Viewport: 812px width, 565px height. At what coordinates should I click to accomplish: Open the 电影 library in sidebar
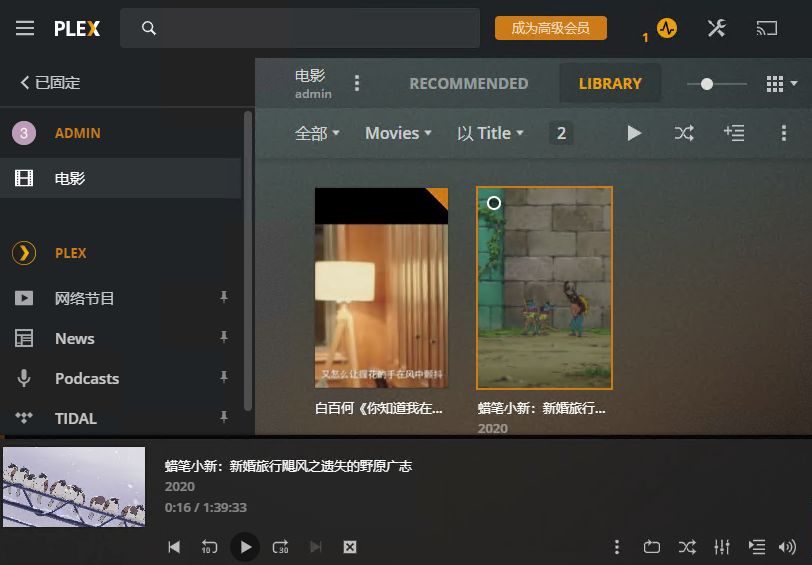coord(120,178)
